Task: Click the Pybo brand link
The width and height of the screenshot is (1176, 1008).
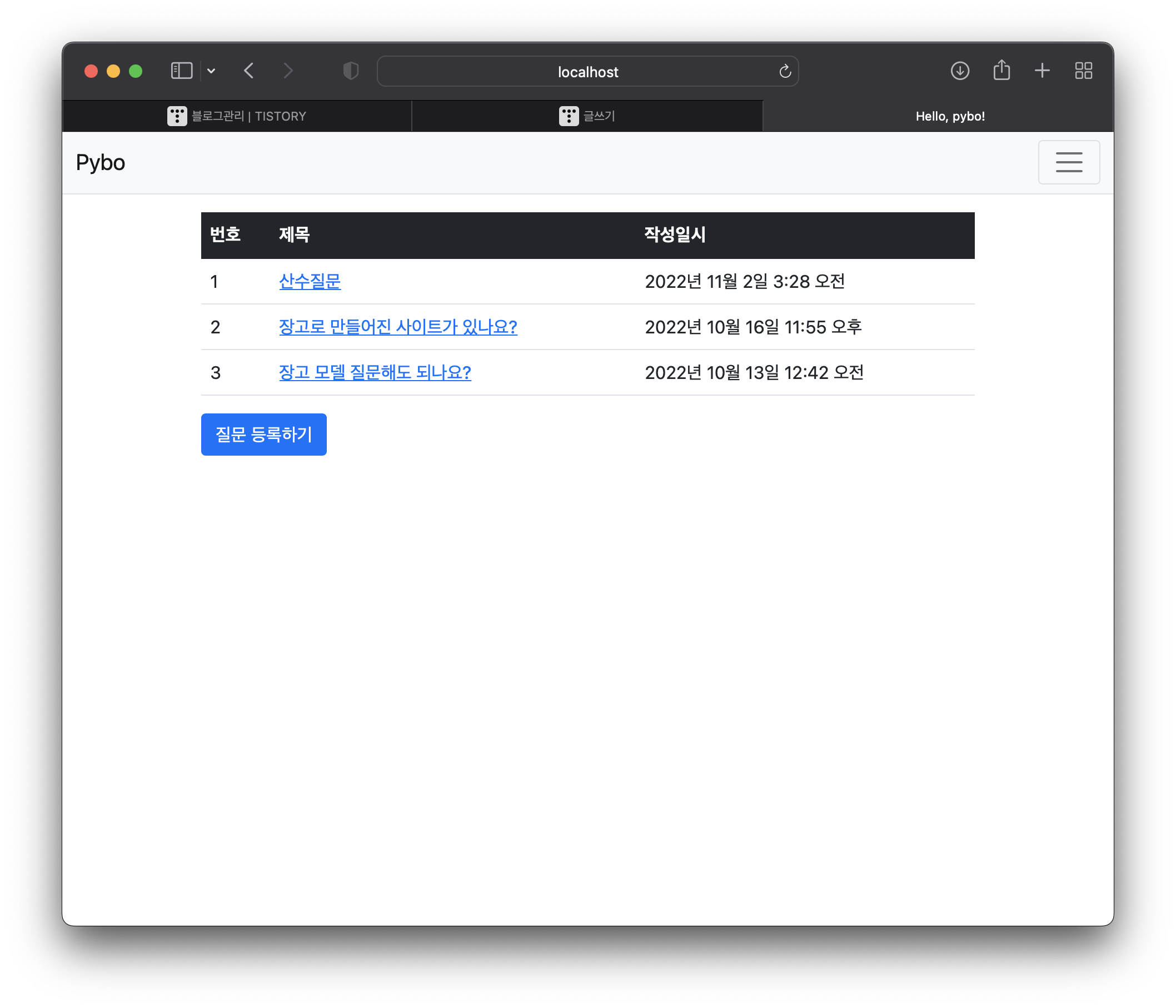Action: coord(101,163)
